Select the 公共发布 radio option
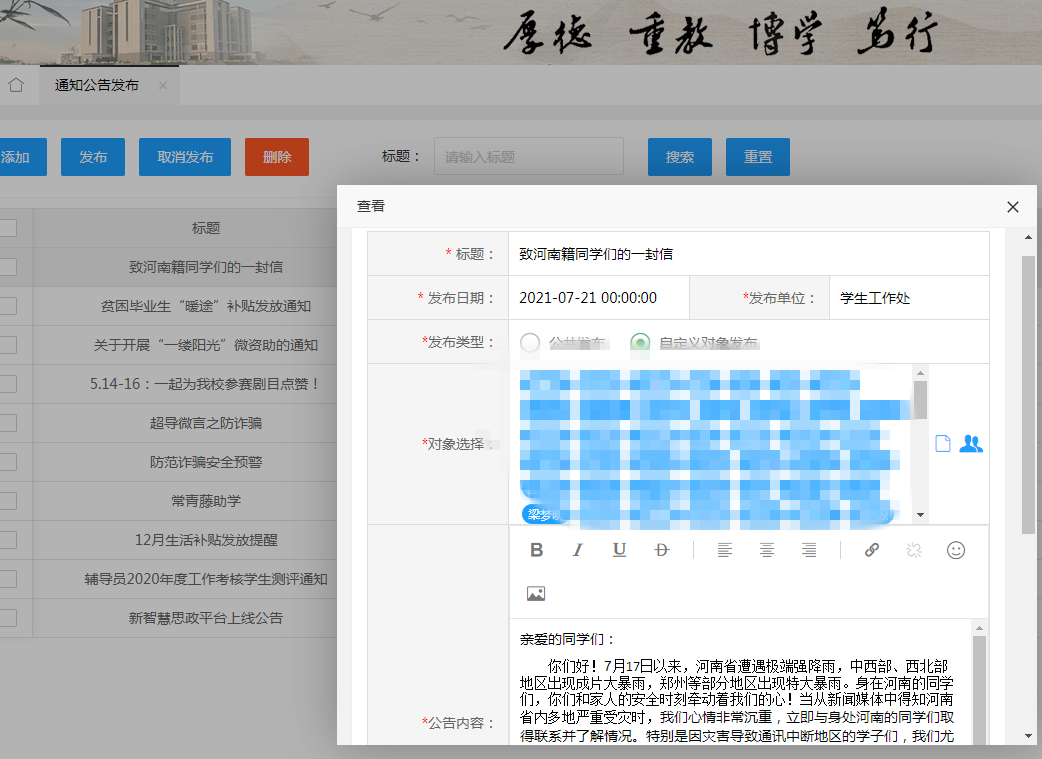Viewport: 1042px width, 759px height. (x=530, y=343)
